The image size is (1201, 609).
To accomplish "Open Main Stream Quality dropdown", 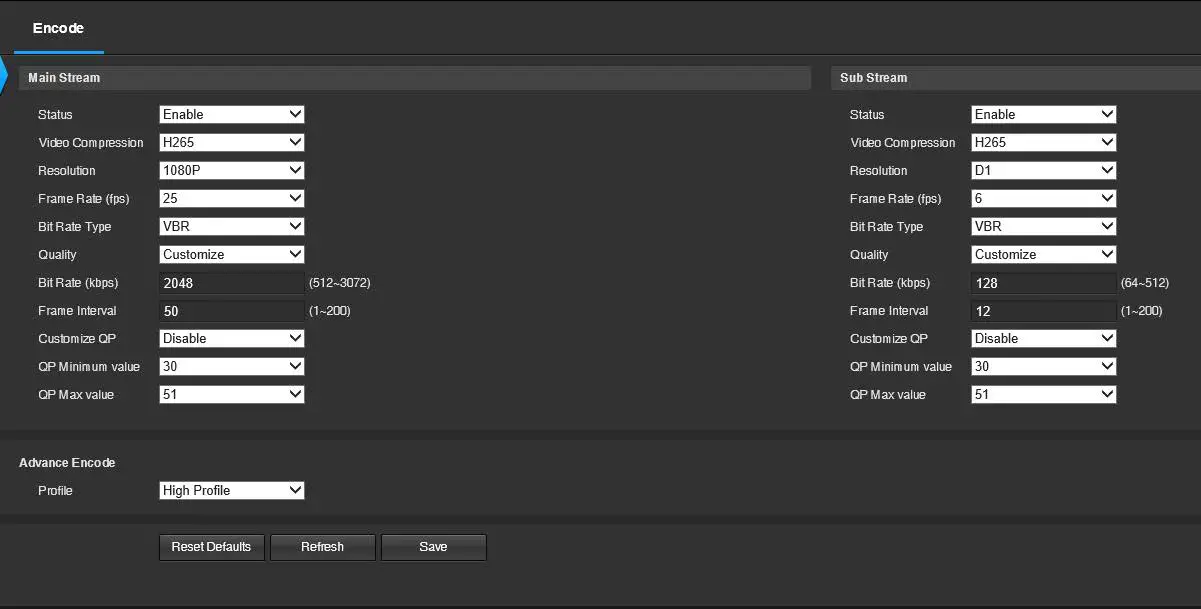I will (232, 255).
